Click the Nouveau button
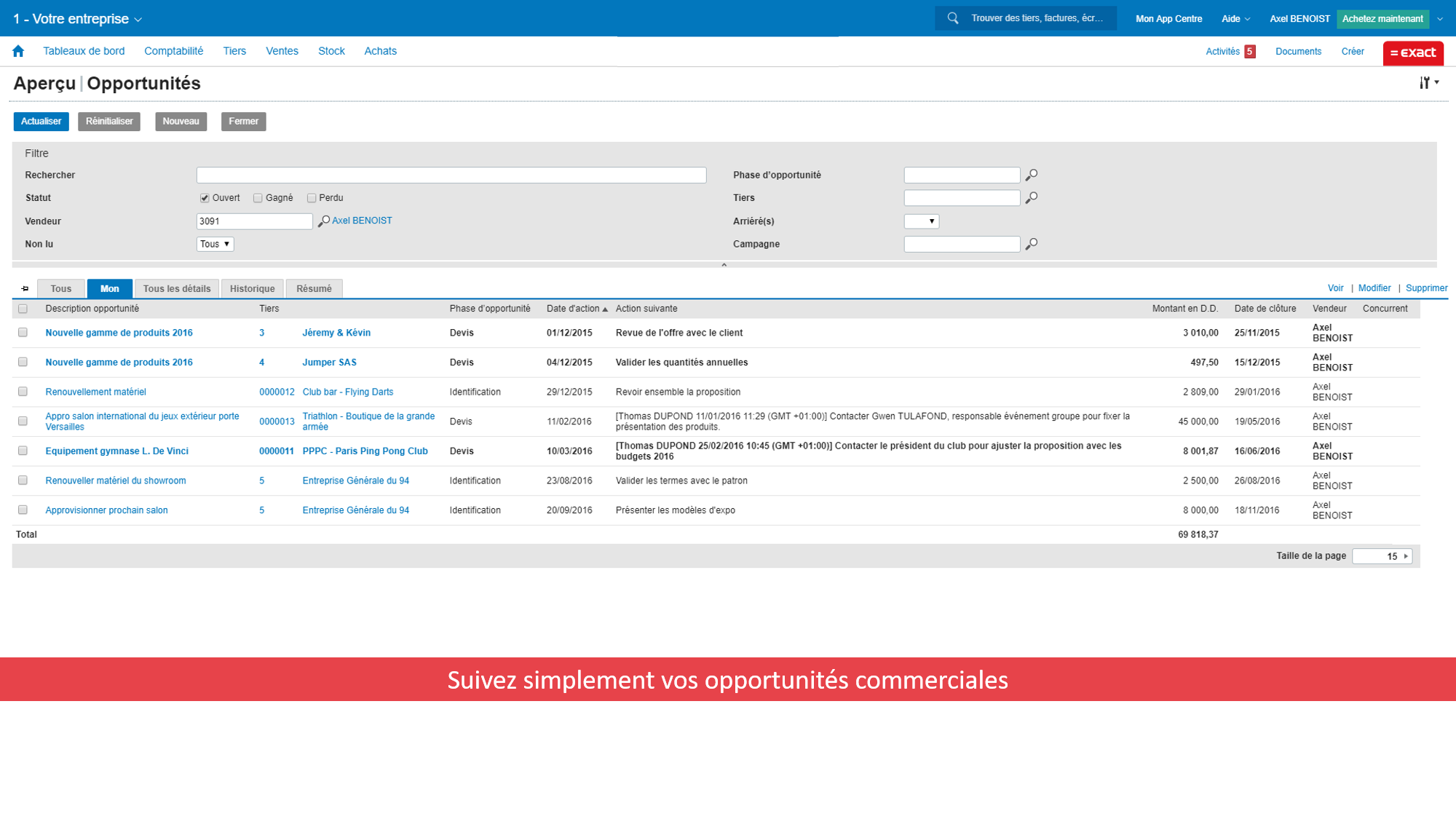This screenshot has height=819, width=1456. pos(180,121)
